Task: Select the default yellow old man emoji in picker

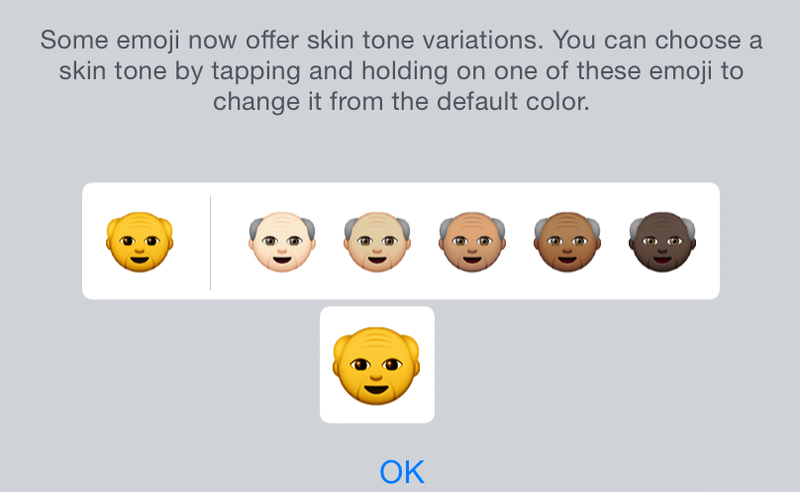Action: pyautogui.click(x=139, y=241)
